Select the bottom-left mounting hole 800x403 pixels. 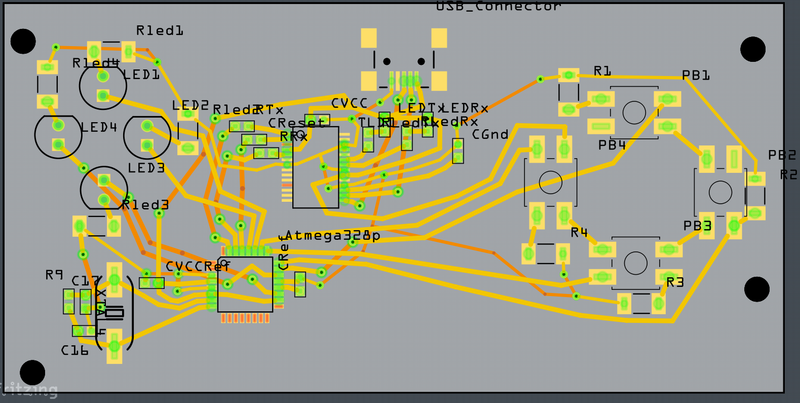32,371
